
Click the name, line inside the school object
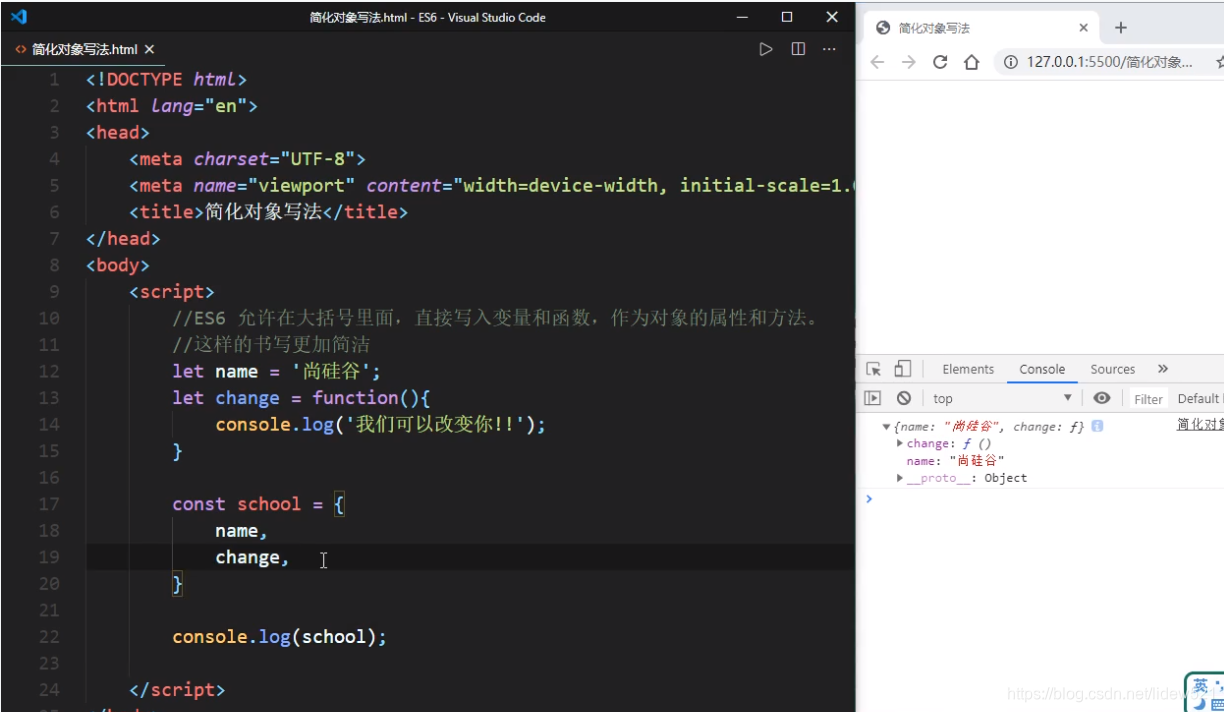click(x=241, y=531)
